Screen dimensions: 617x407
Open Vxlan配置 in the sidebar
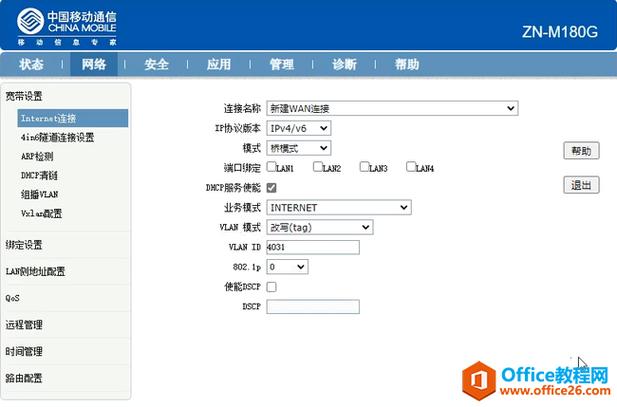click(41, 213)
